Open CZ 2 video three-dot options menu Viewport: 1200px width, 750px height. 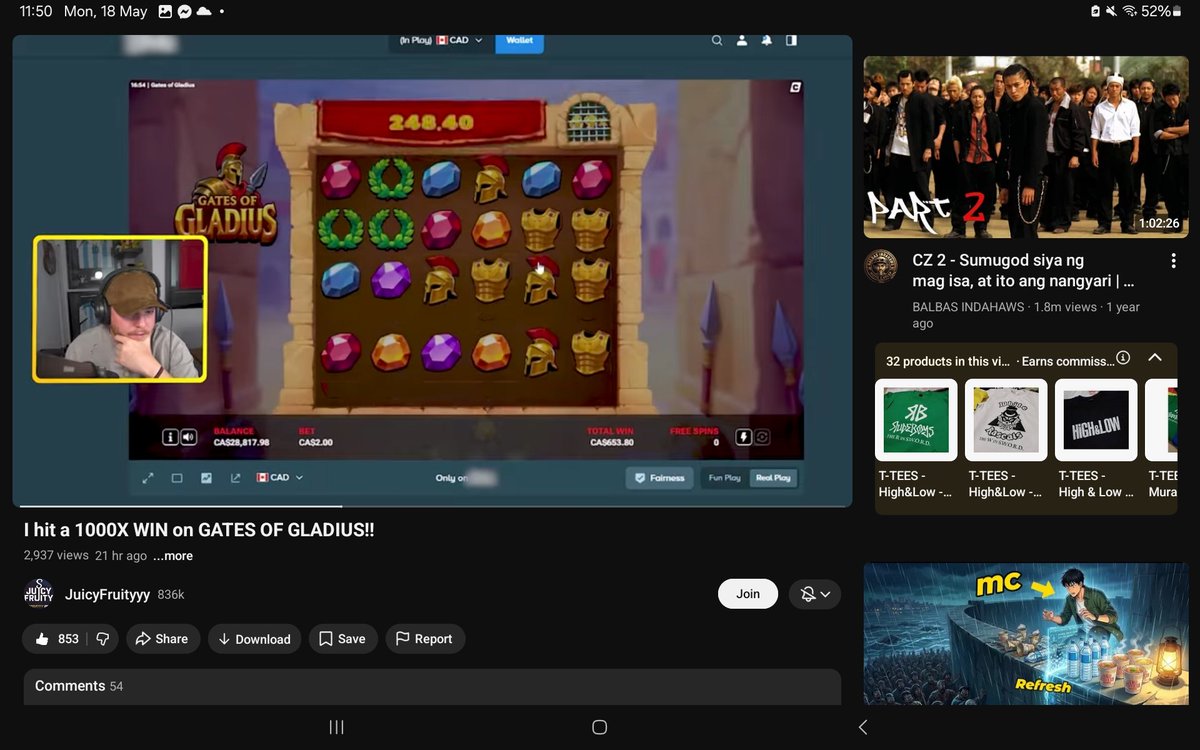[1173, 261]
